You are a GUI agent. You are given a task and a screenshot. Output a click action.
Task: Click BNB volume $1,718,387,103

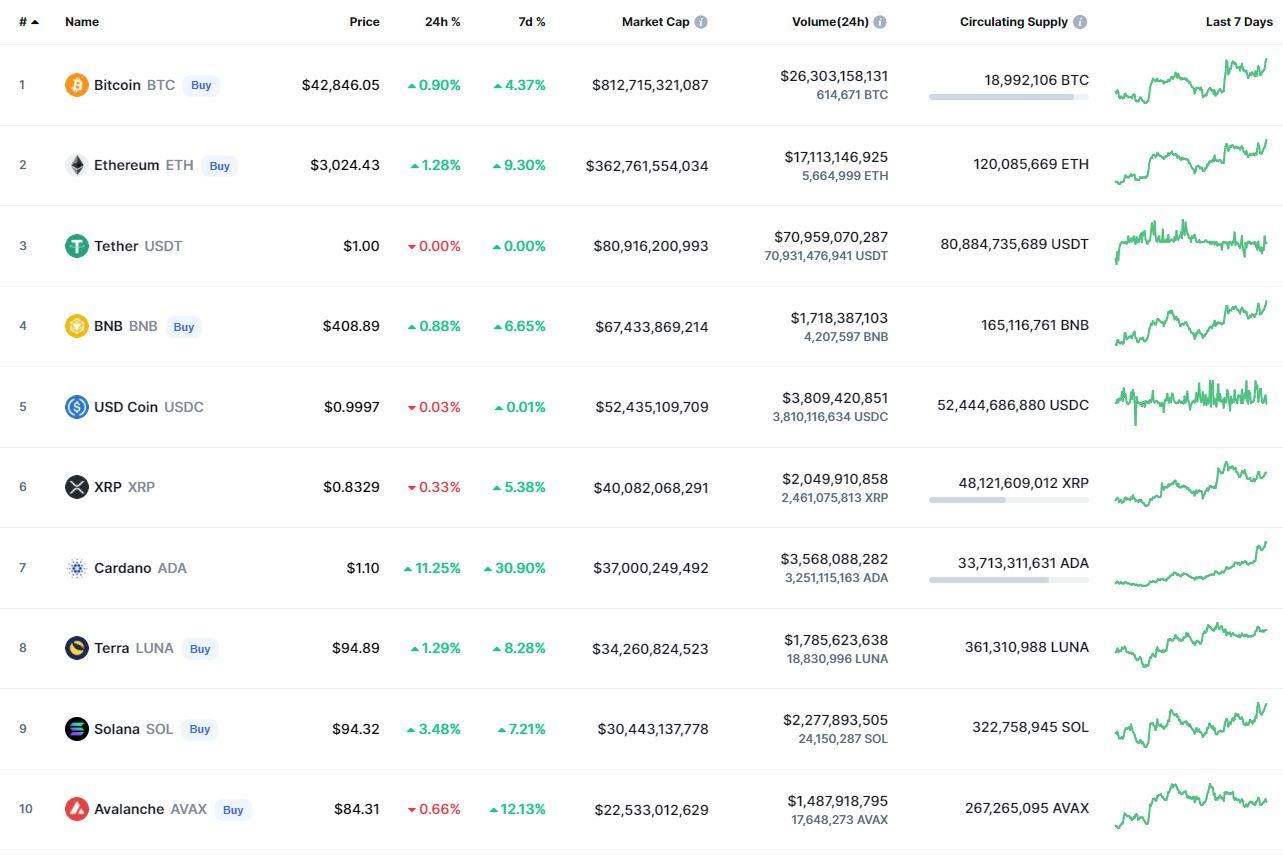839,318
